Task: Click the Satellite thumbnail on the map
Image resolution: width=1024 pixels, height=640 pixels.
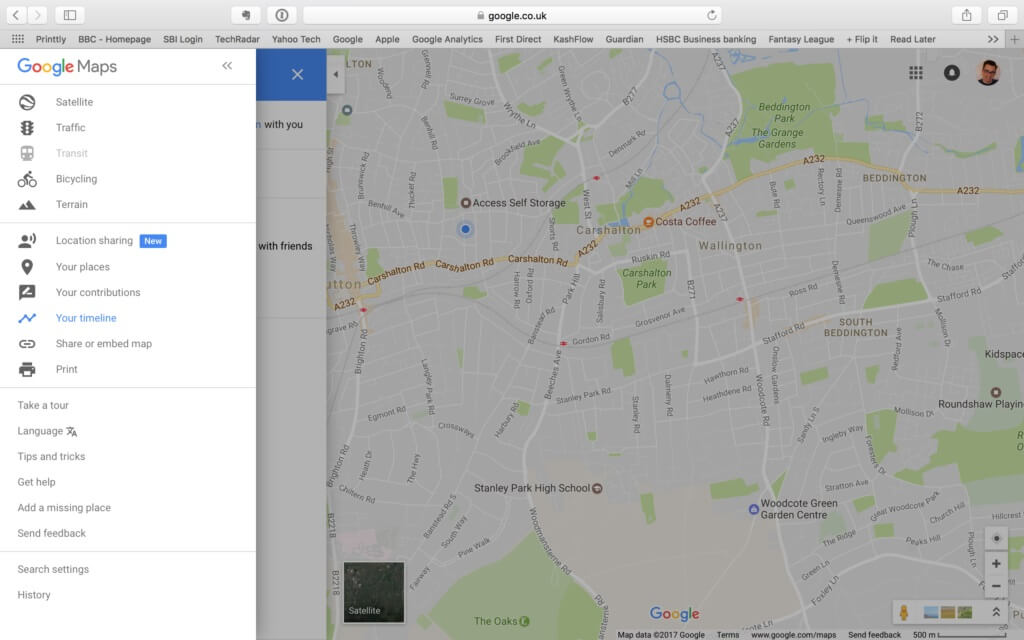Action: pos(374,592)
